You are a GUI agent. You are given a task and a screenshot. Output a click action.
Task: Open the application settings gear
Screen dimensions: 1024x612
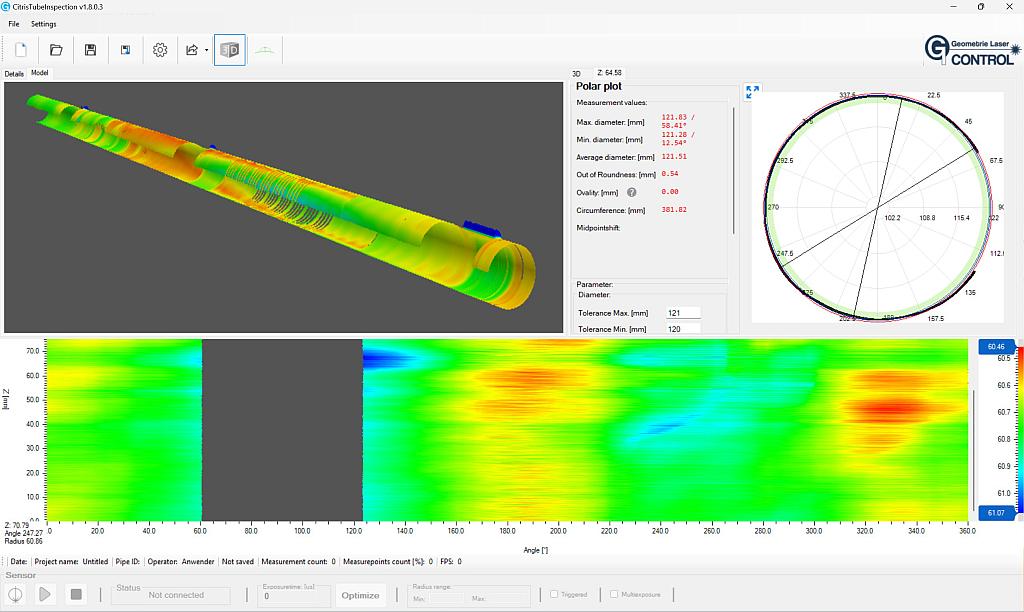pos(161,49)
